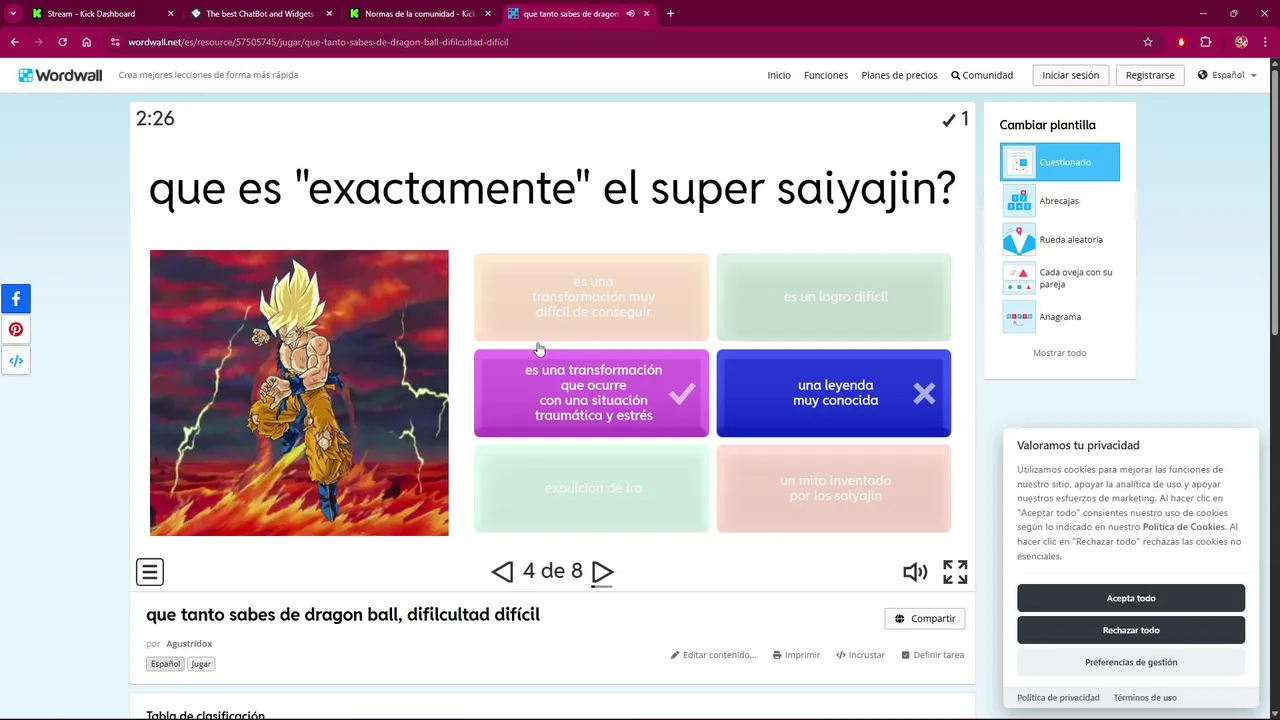Click the Compartir button
The image size is (1280, 720).
click(925, 619)
